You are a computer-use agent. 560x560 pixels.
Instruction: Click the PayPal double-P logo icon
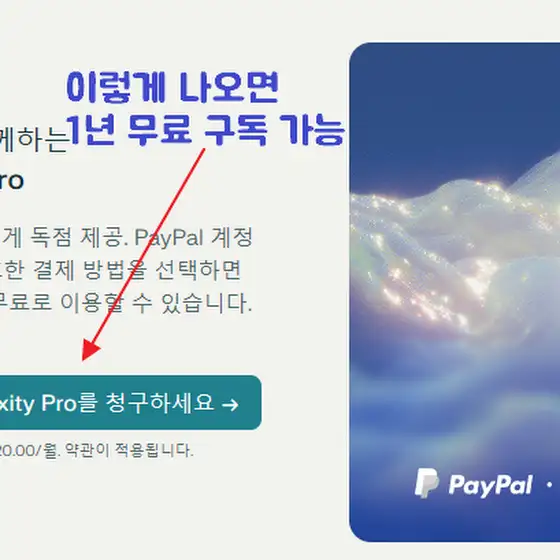pyautogui.click(x=426, y=483)
